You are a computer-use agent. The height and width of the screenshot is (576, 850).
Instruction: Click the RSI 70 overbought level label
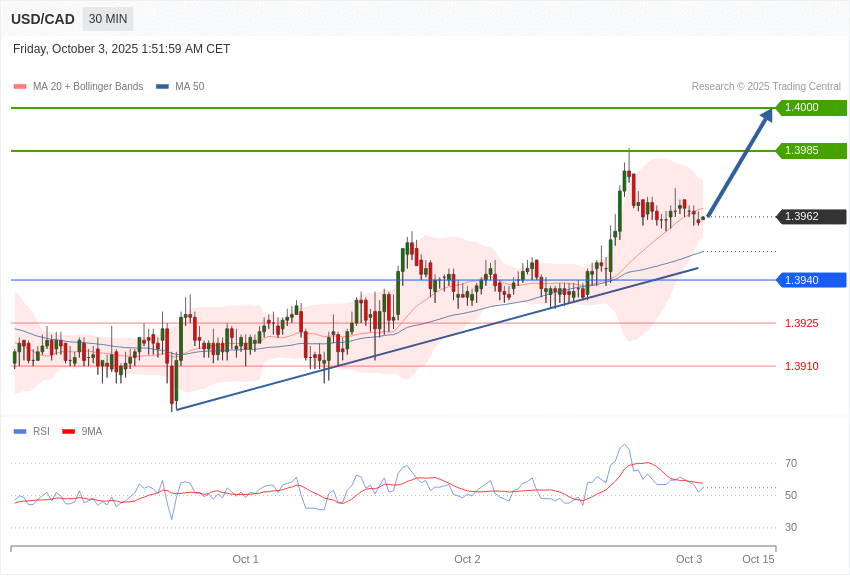point(791,463)
